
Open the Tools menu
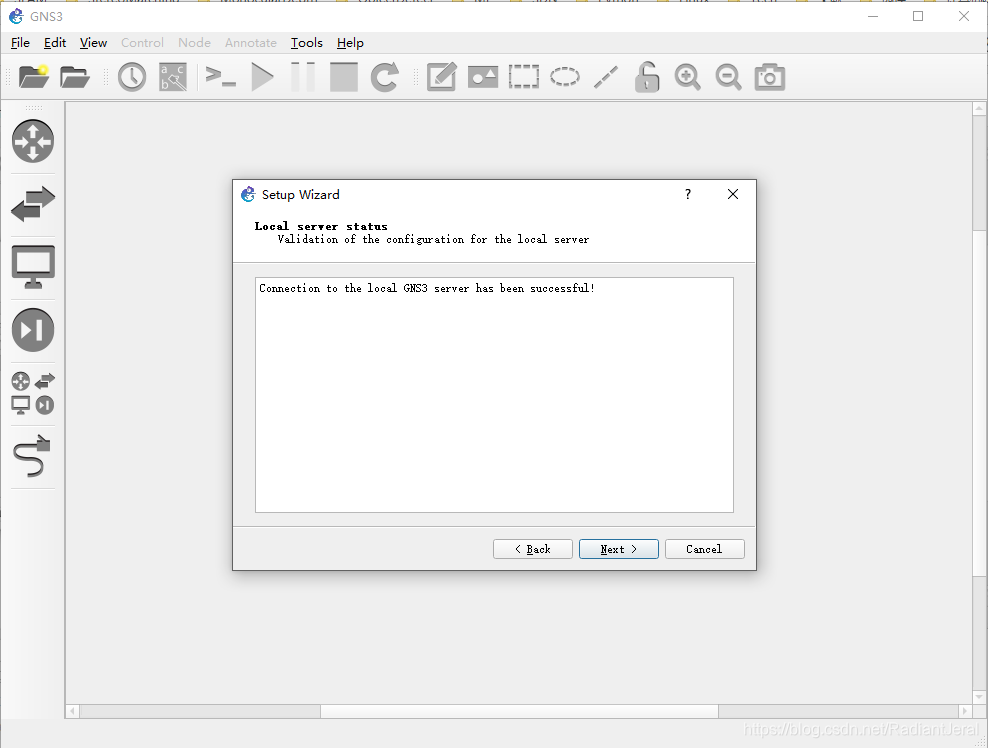click(x=307, y=43)
